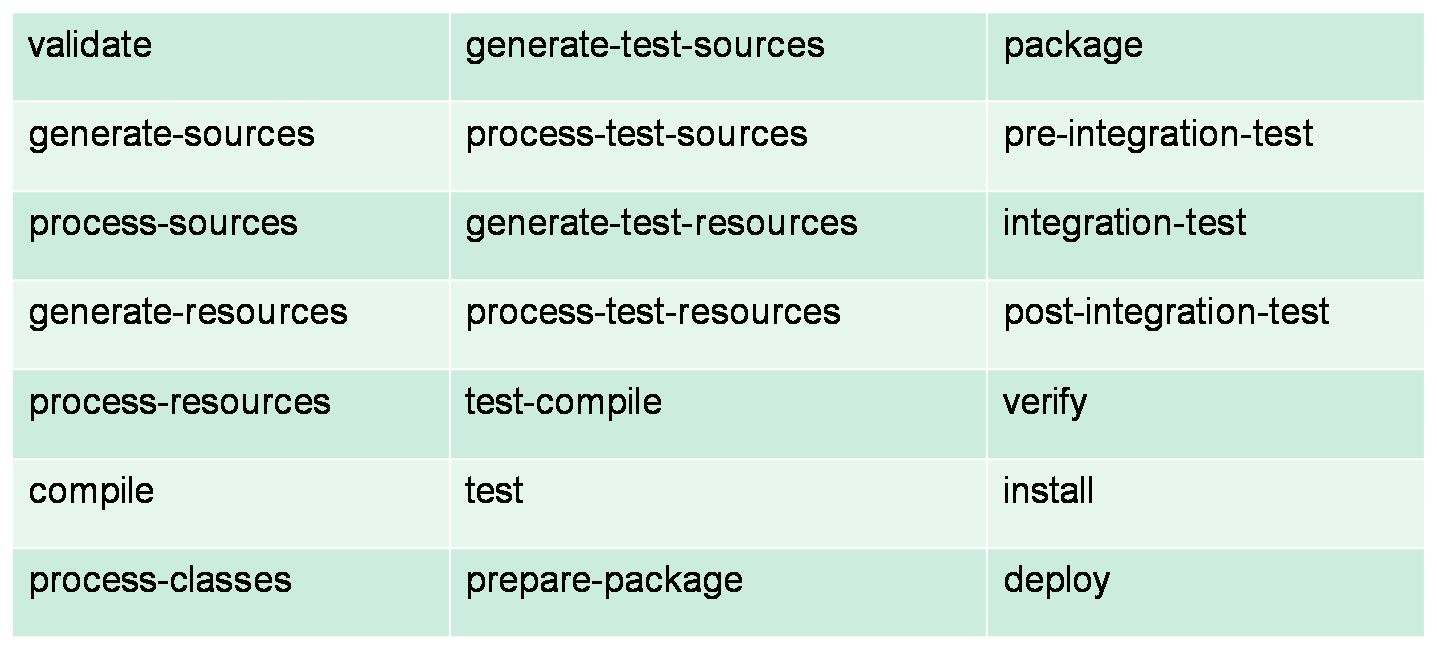Select the deploy phase cell
1437x649 pixels.
[1056, 580]
